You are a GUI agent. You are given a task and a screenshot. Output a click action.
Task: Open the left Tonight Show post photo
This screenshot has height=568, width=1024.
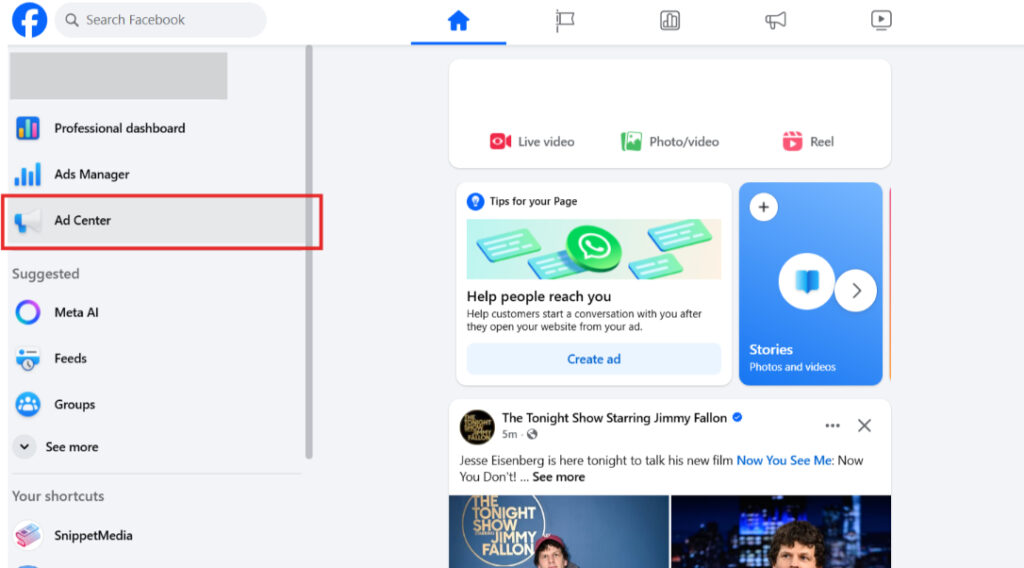pyautogui.click(x=559, y=531)
